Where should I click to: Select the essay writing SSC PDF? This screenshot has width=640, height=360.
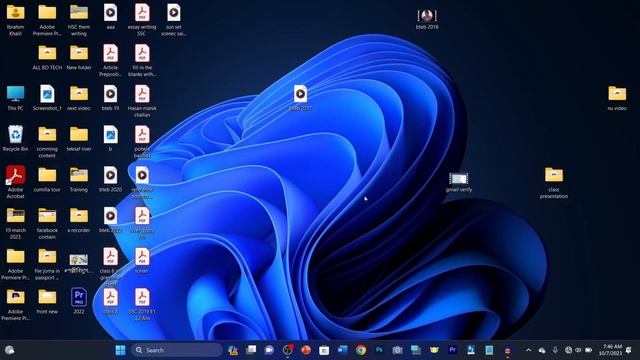(x=142, y=20)
